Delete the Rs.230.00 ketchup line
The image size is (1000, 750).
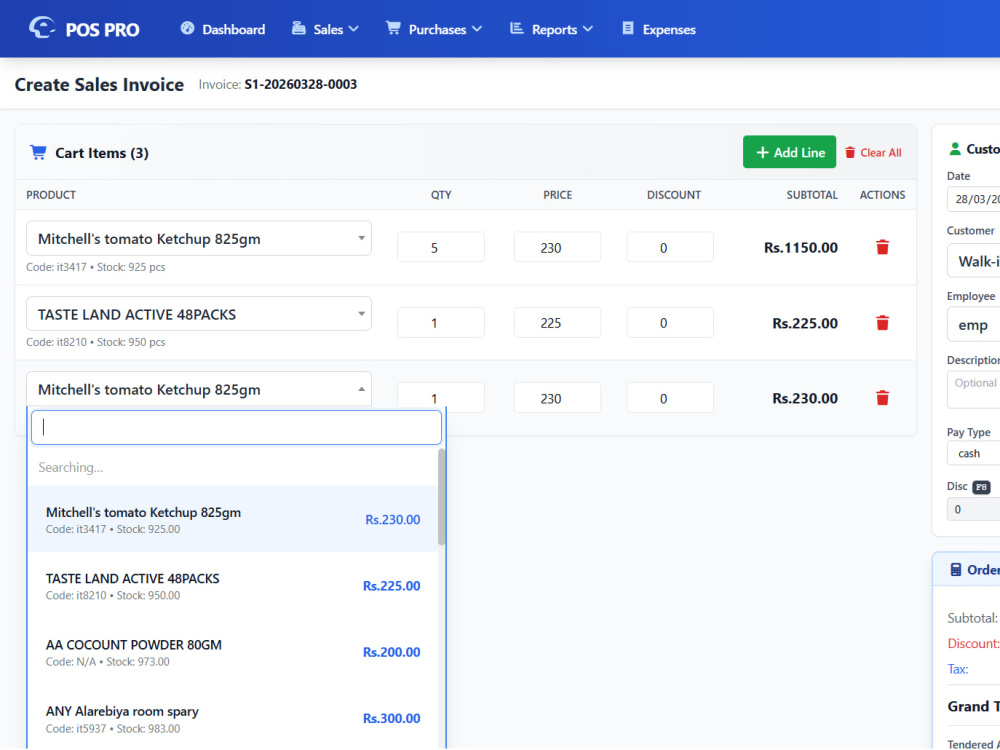pos(883,398)
